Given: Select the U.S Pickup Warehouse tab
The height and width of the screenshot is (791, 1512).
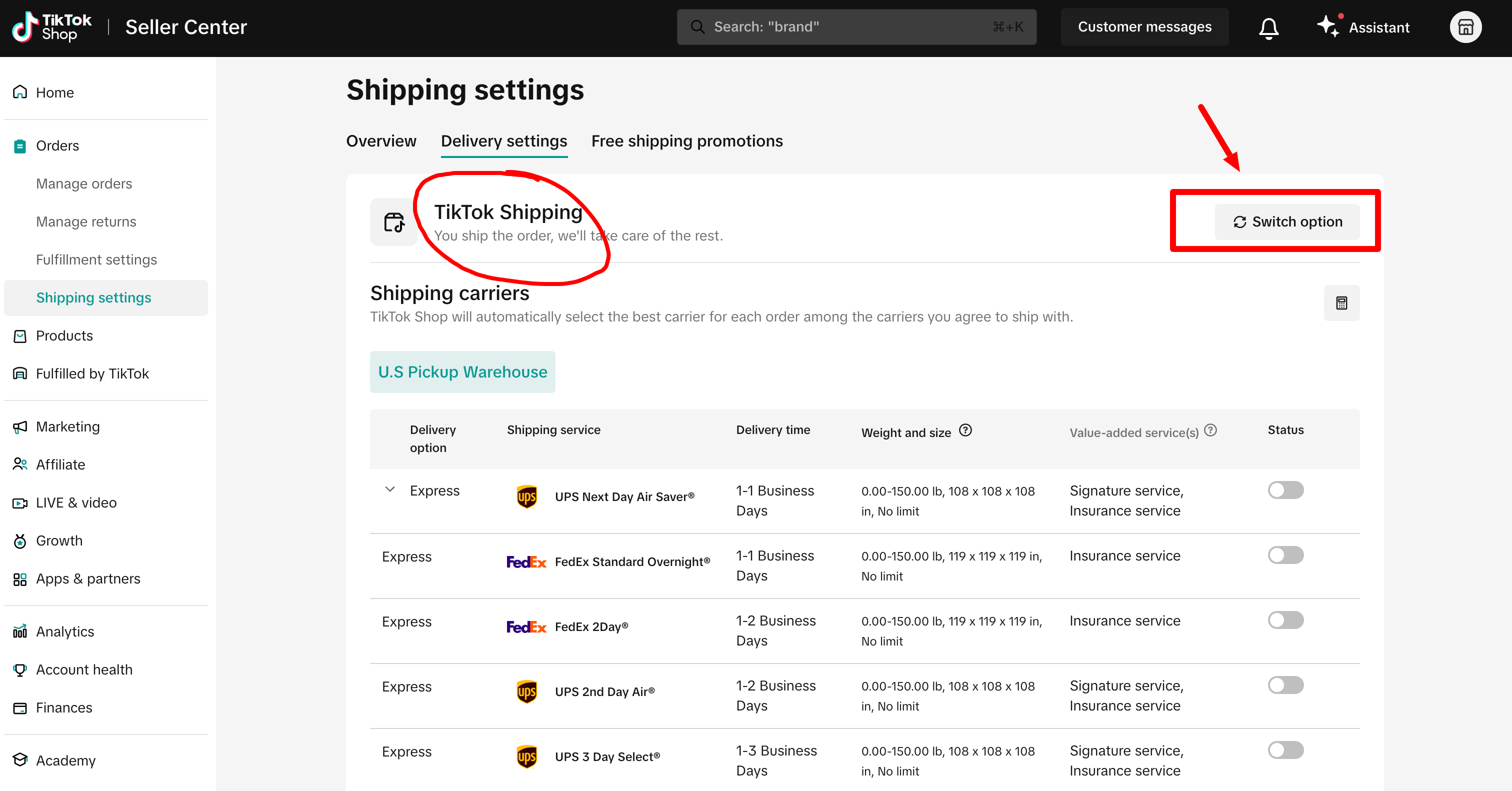Looking at the screenshot, I should click(462, 372).
